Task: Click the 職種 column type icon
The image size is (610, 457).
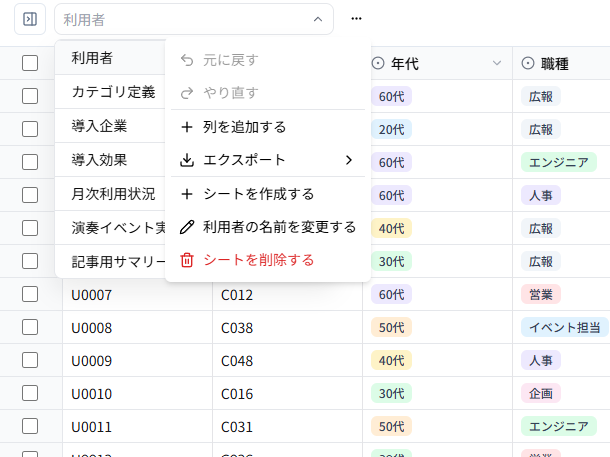Action: click(x=528, y=63)
